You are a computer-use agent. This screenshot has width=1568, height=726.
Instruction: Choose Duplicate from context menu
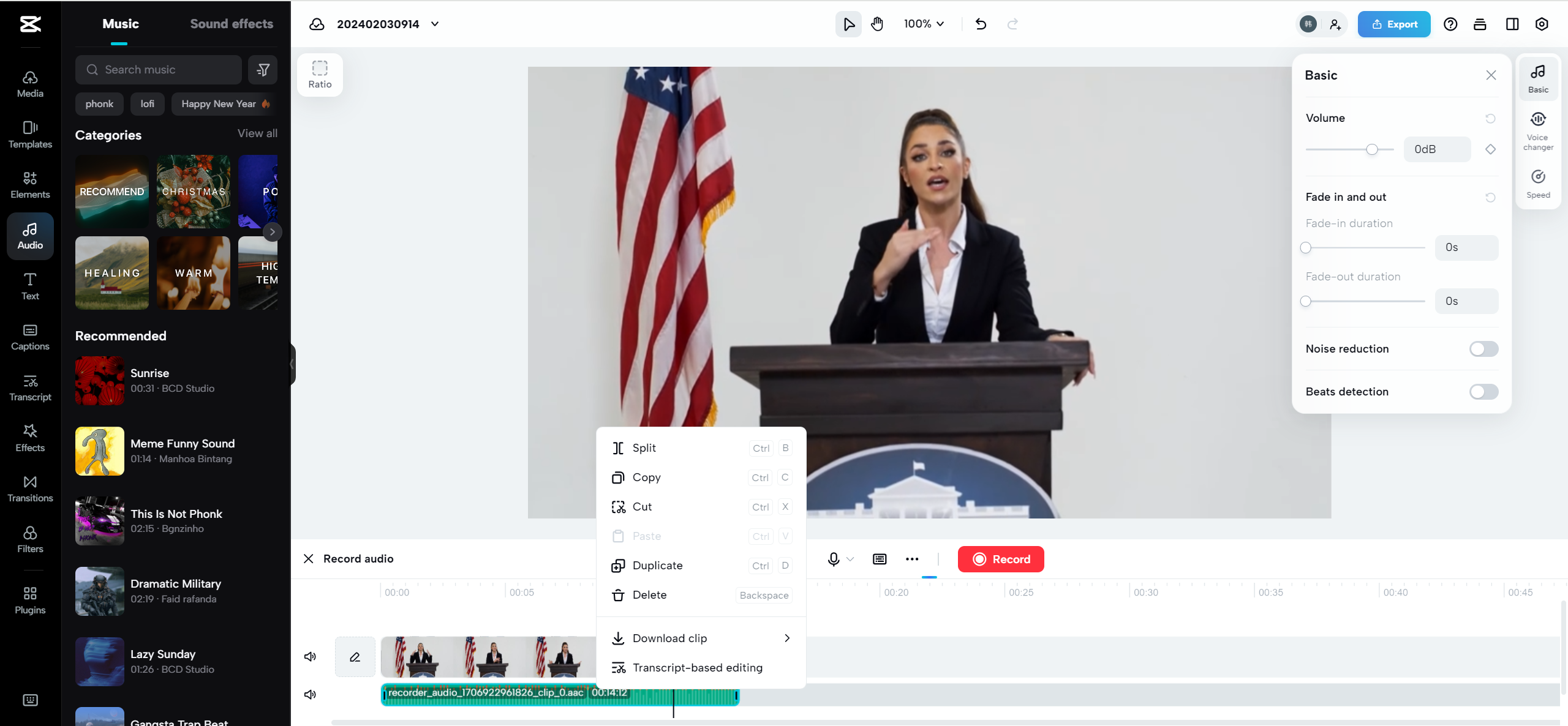point(657,566)
